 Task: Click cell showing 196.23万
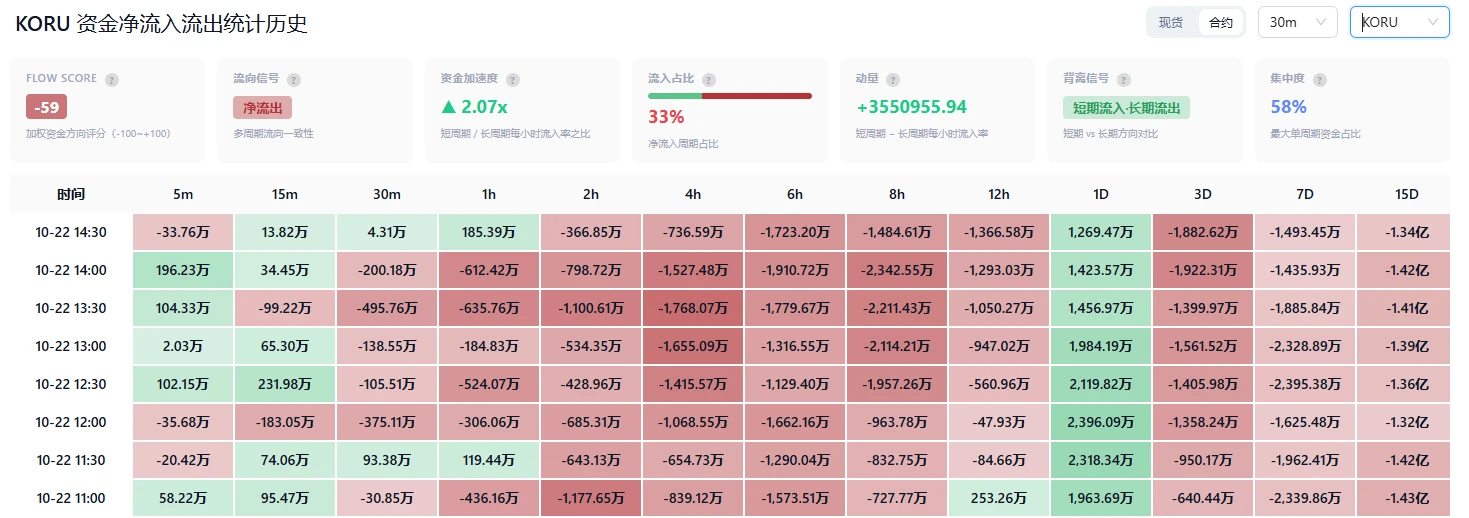(x=183, y=270)
